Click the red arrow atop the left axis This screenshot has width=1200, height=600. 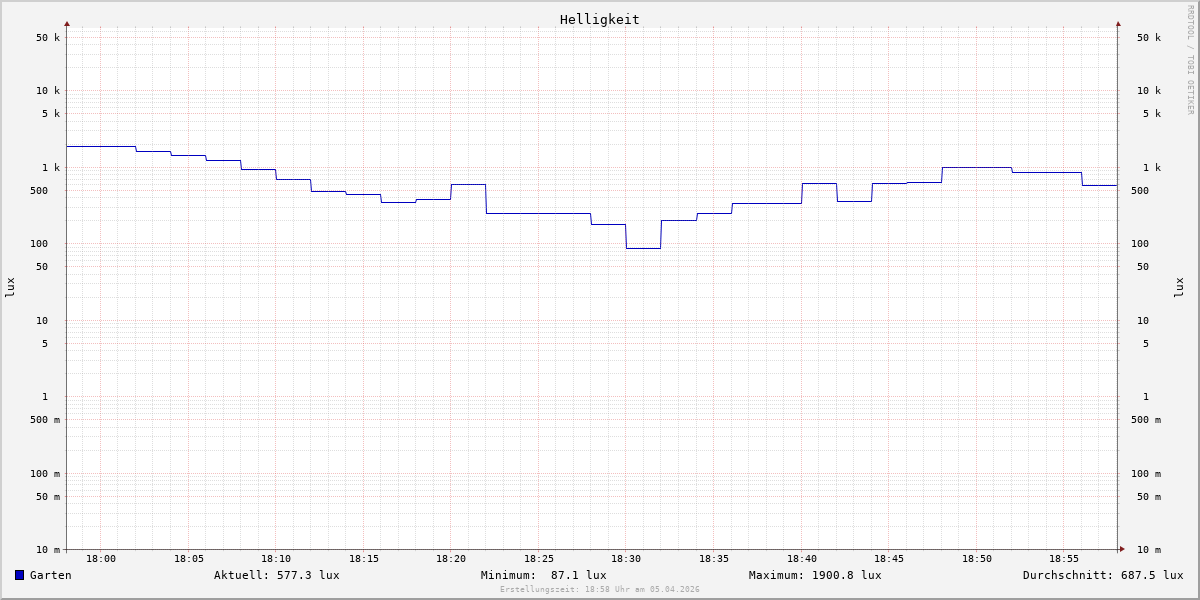[67, 23]
